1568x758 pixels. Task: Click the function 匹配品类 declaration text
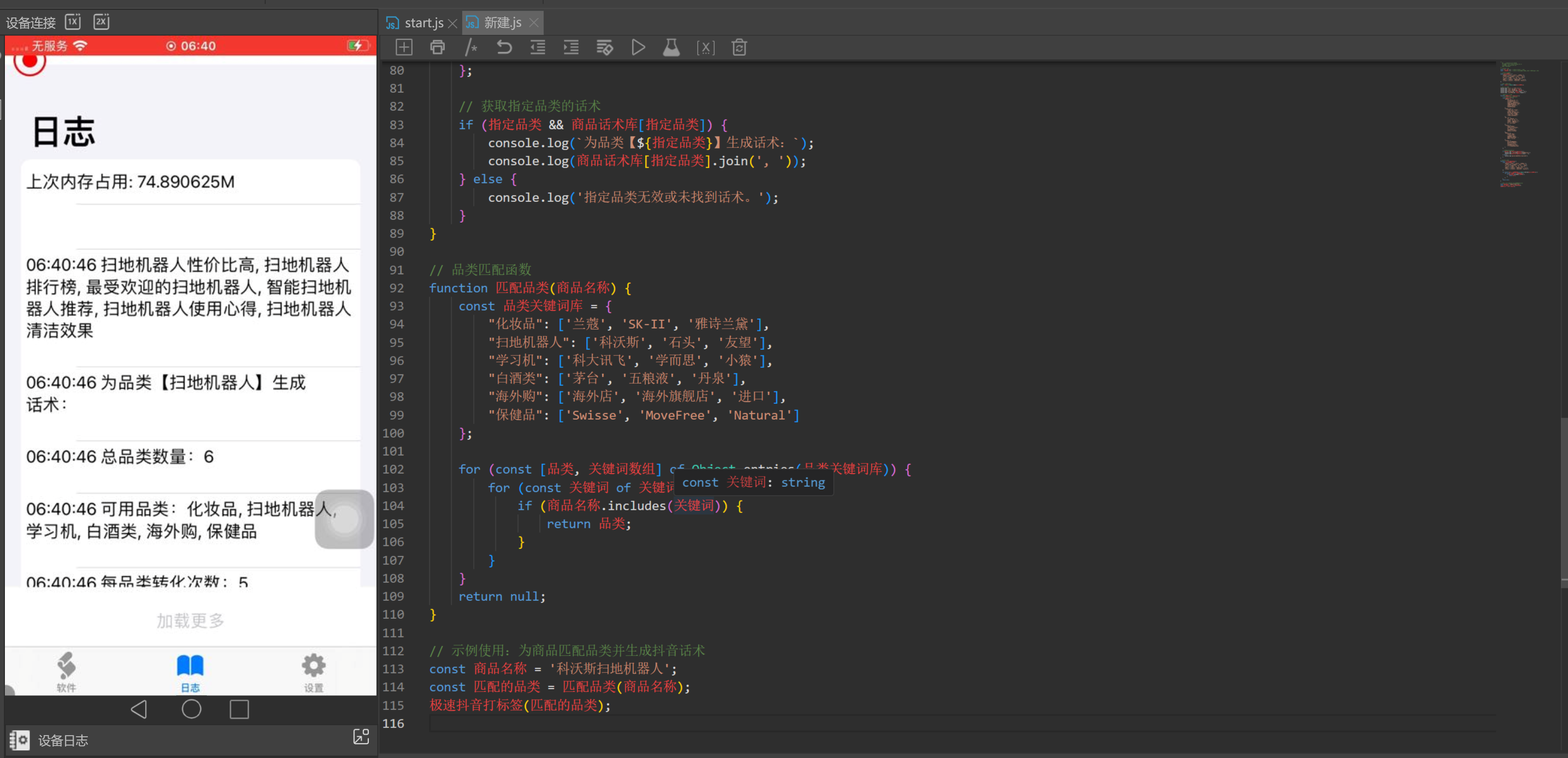(530, 288)
